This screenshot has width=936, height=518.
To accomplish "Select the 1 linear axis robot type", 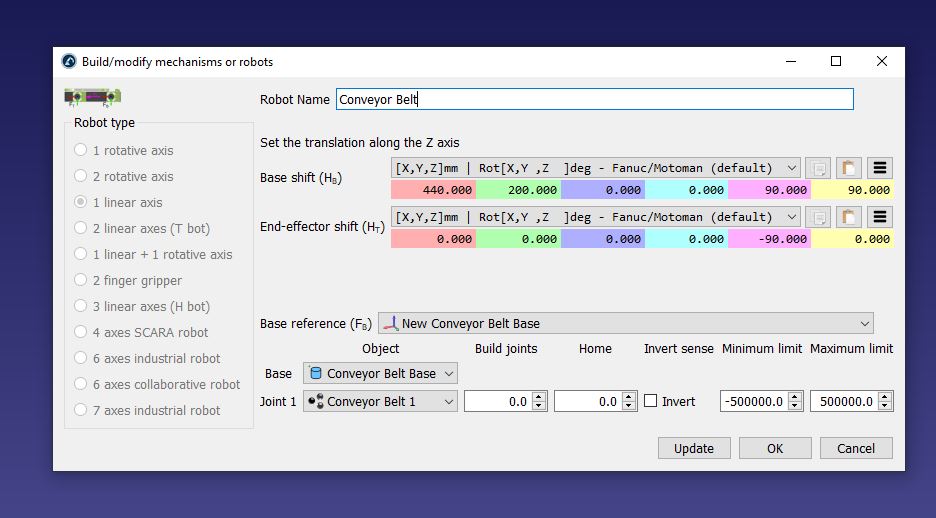I will click(81, 202).
